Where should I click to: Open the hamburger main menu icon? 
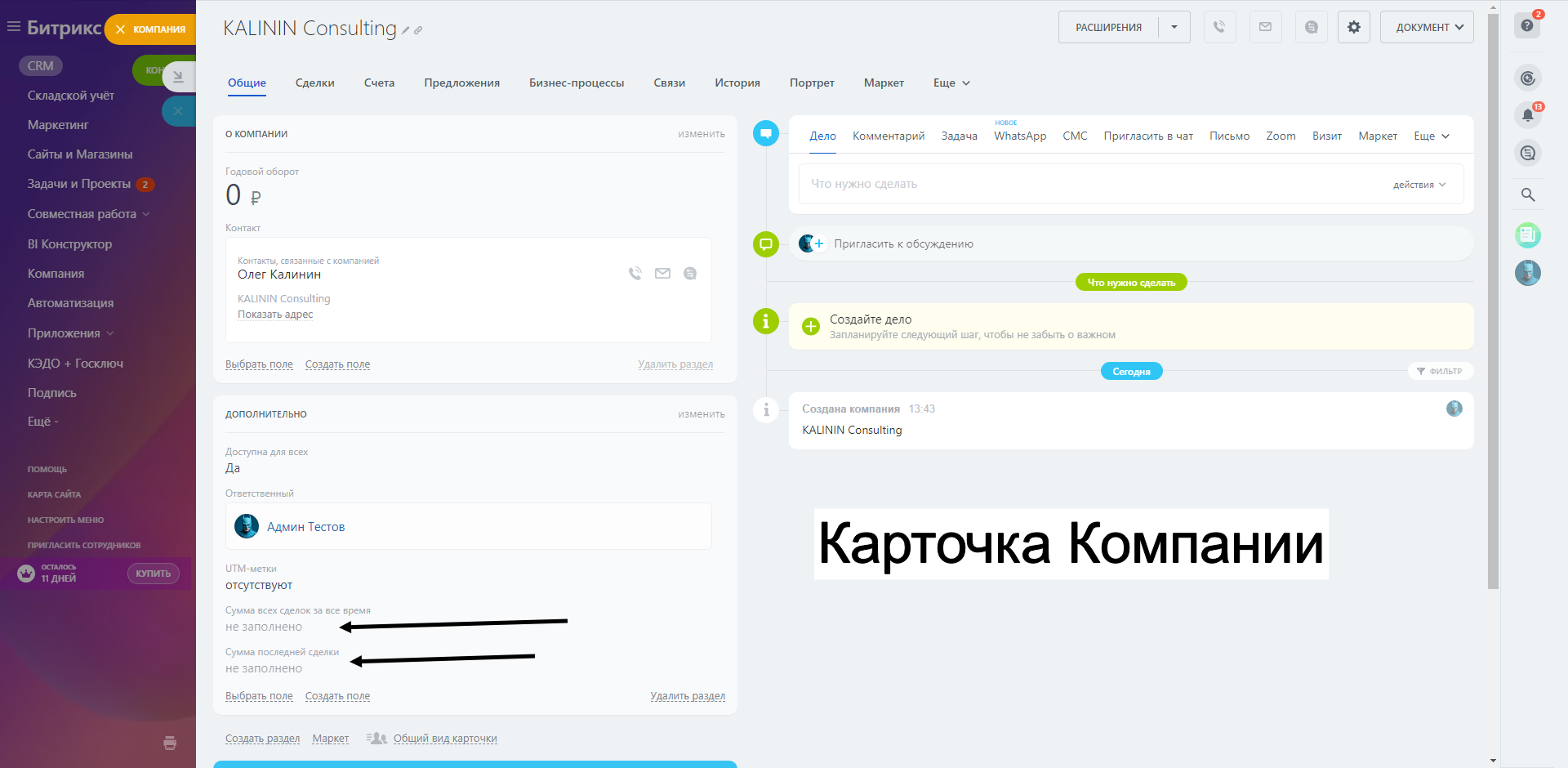tap(14, 27)
